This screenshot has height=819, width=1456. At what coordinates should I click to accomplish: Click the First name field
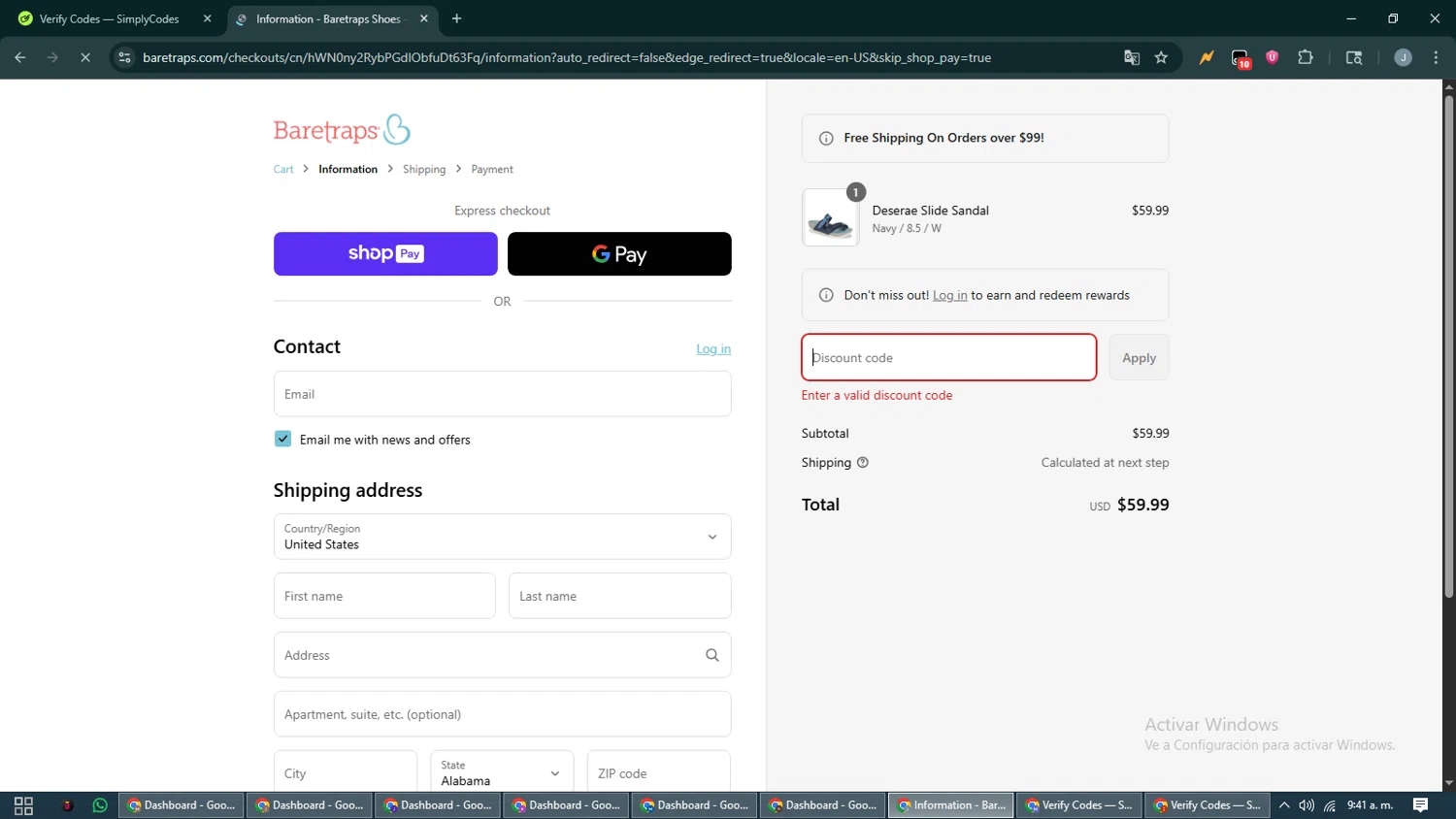point(384,596)
